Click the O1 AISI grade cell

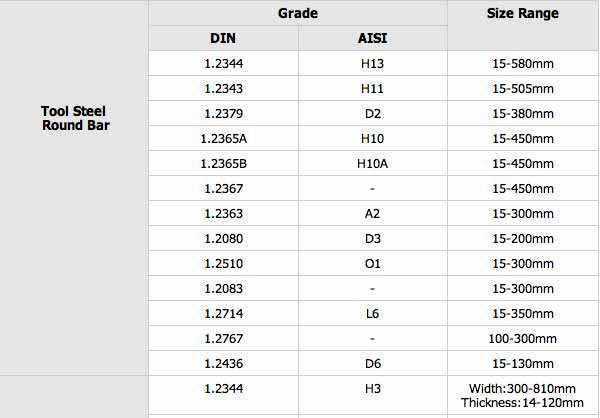pyautogui.click(x=372, y=264)
